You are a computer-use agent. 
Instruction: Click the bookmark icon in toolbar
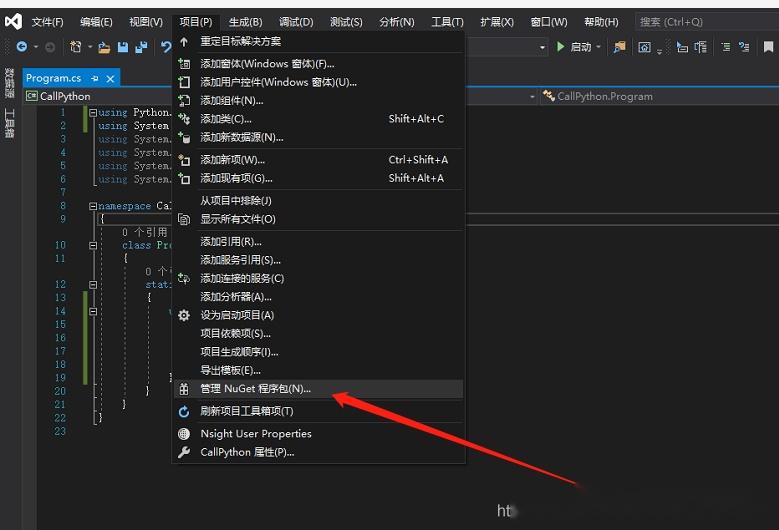(x=768, y=47)
